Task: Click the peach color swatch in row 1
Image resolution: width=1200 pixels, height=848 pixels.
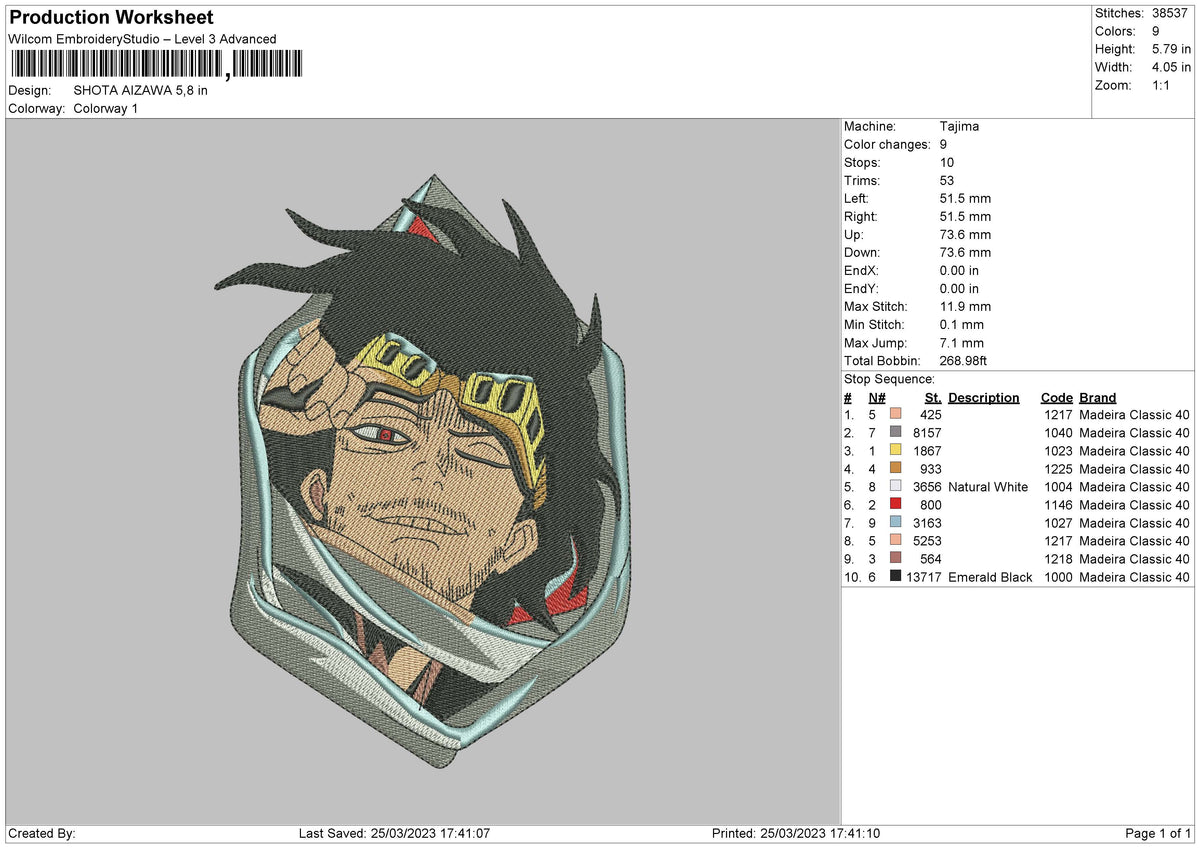Action: point(896,415)
